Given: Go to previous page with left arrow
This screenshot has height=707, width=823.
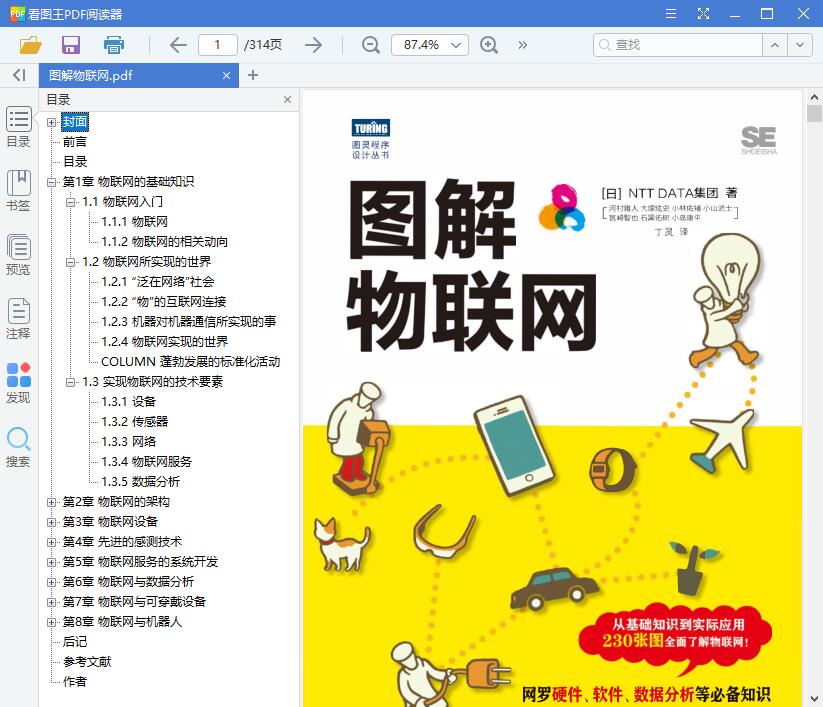Looking at the screenshot, I should click(178, 45).
